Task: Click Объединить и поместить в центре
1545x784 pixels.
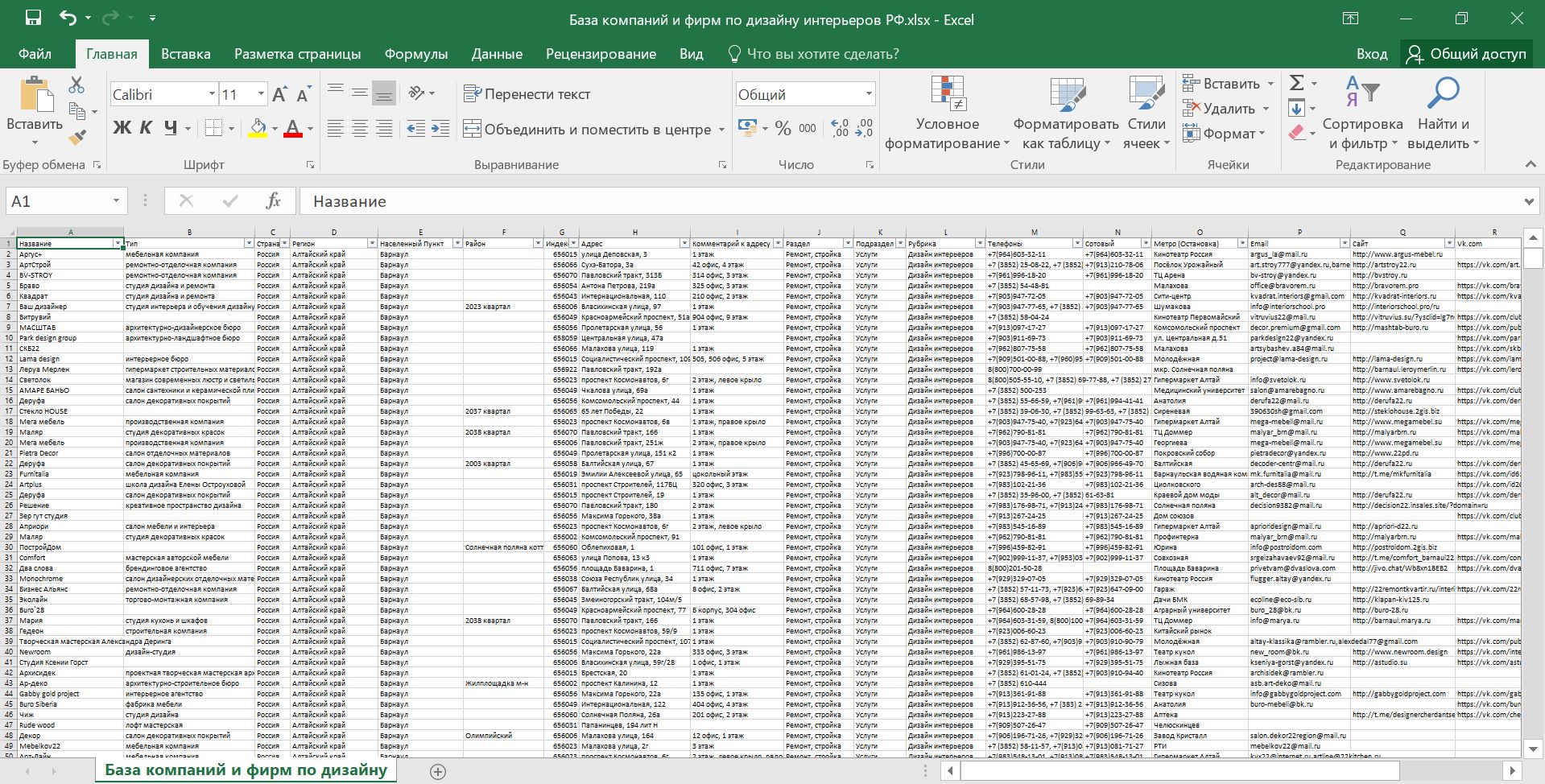Action: [587, 129]
